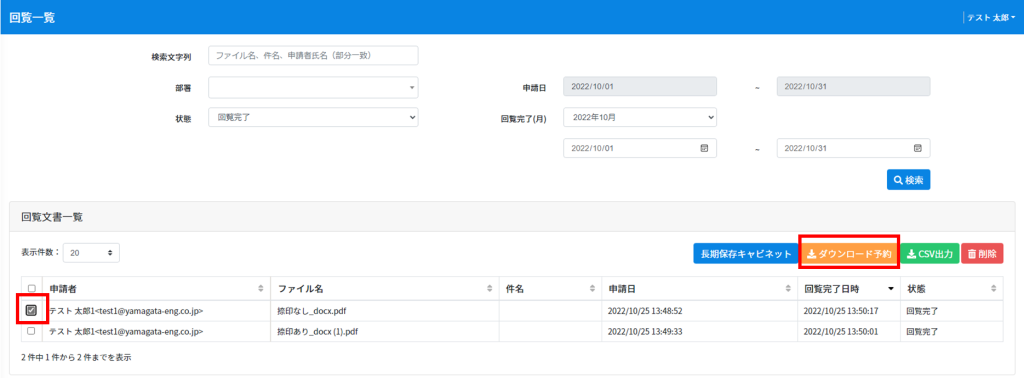Click 回覧完了 status in 捺印なし_docx.pdf row
The width and height of the screenshot is (1024, 378).
point(923,311)
